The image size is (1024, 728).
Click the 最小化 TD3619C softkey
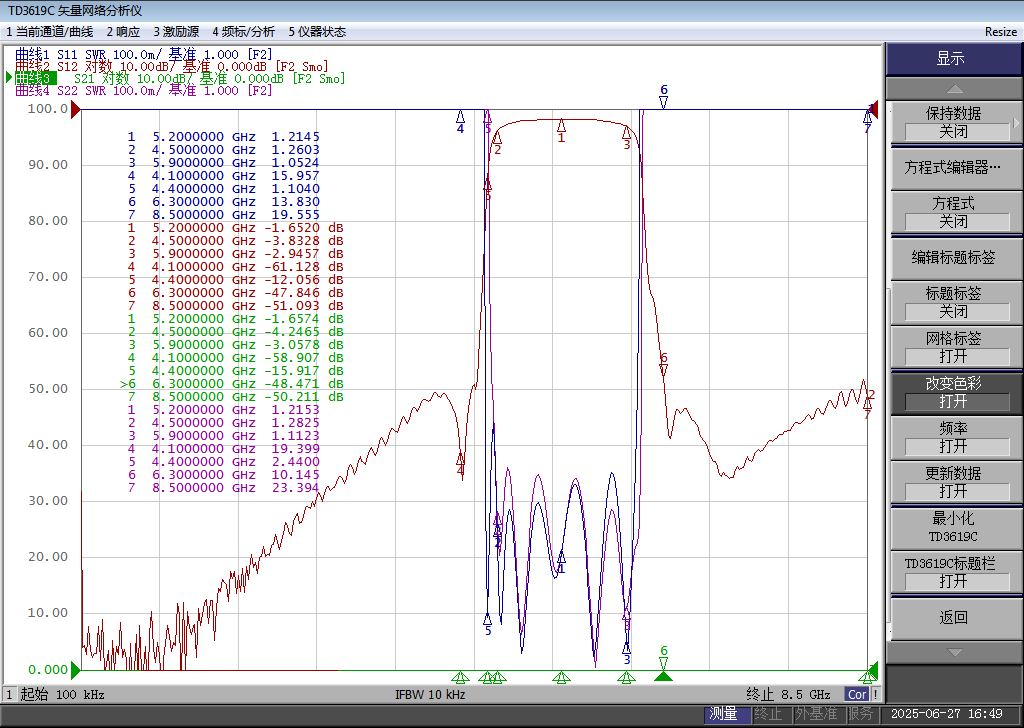953,528
